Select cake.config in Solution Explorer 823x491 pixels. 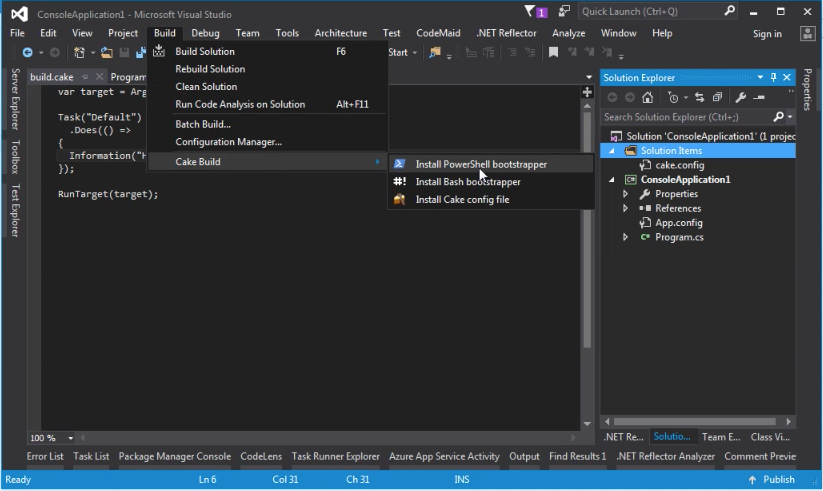[x=679, y=165]
